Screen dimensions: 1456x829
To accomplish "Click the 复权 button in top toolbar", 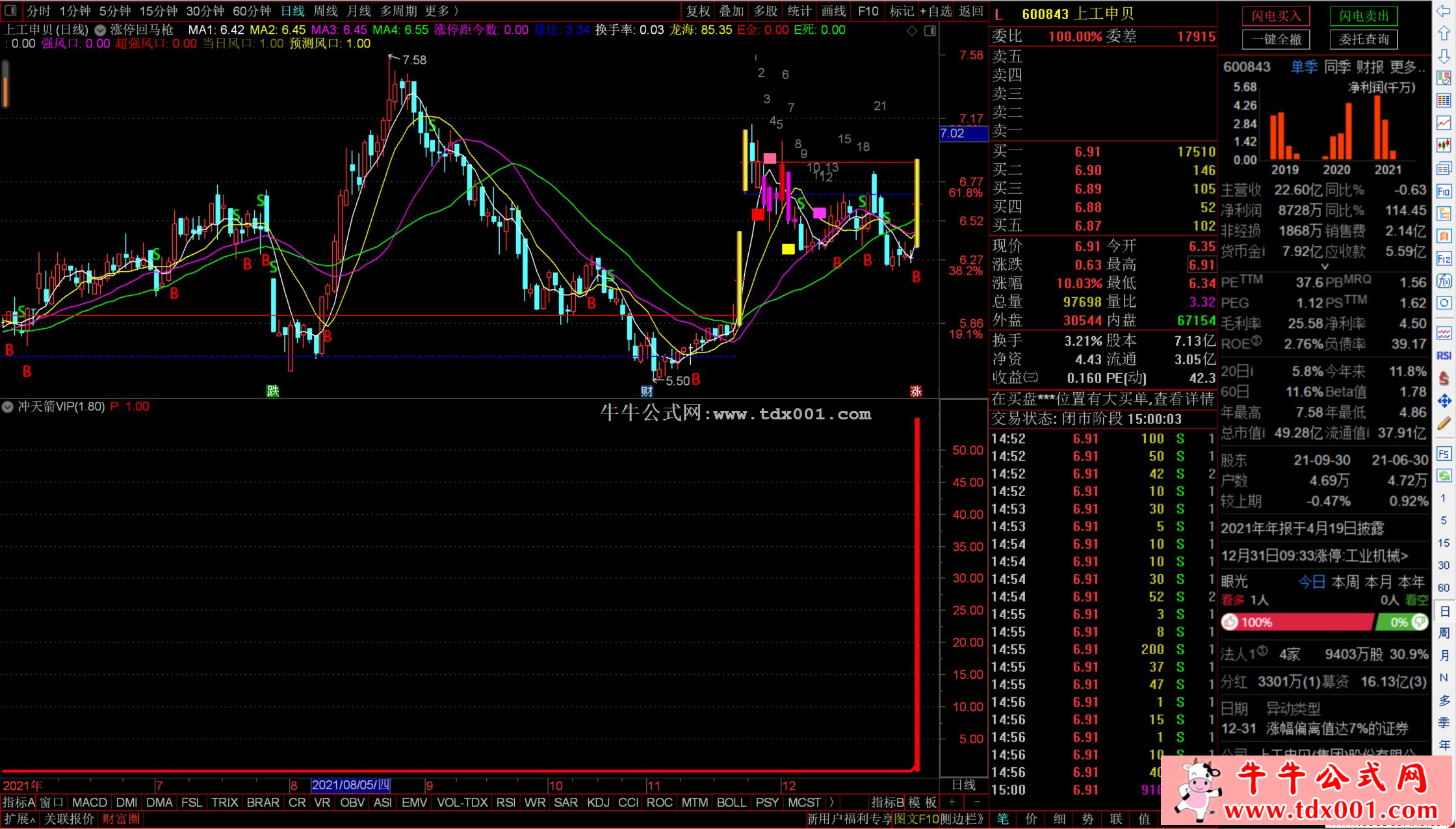I will click(x=699, y=11).
